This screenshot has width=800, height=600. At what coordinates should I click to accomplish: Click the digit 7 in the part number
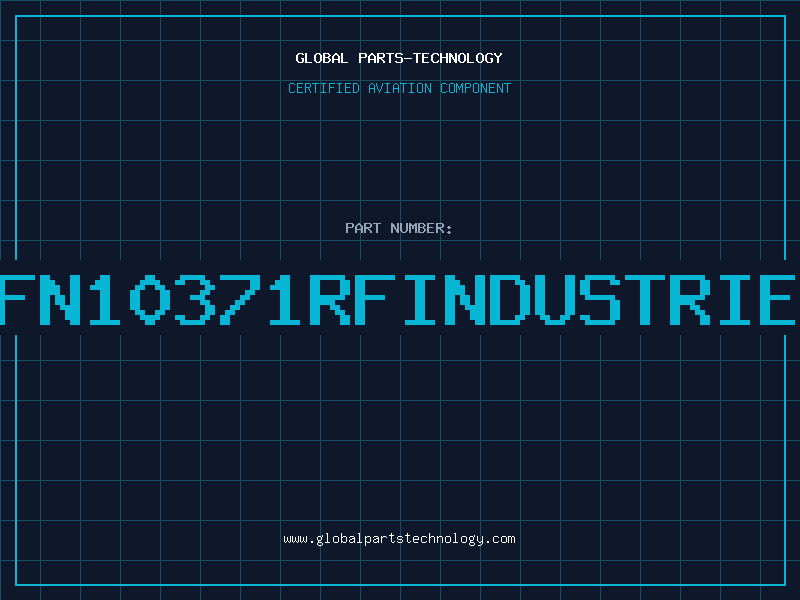click(240, 299)
